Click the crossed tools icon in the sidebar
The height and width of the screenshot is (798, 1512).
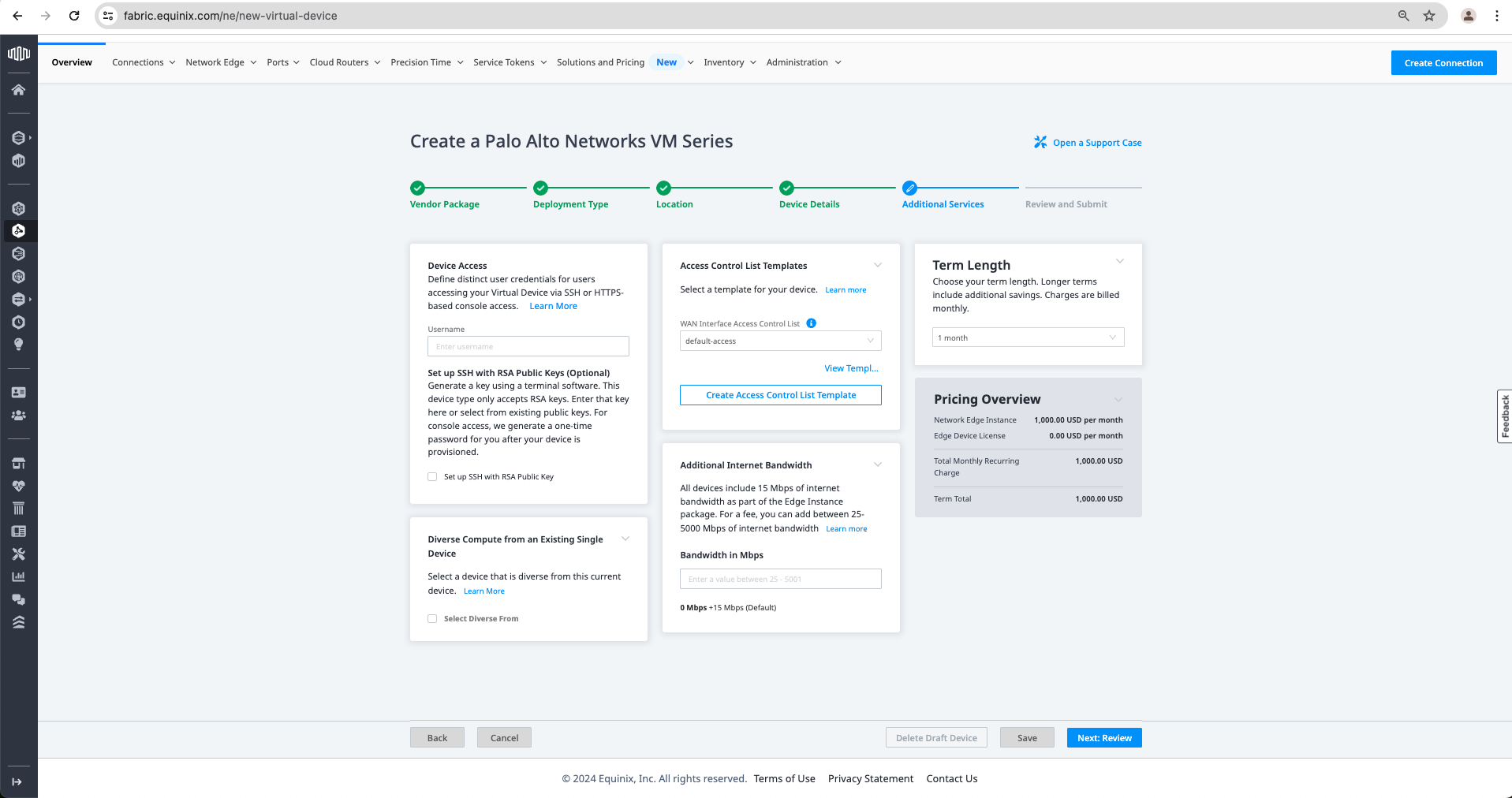[19, 554]
